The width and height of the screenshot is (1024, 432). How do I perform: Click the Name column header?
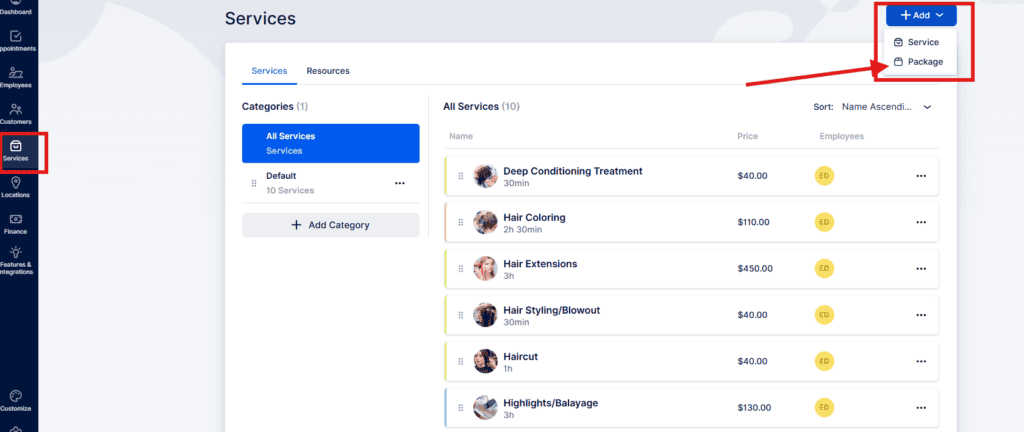pos(461,137)
